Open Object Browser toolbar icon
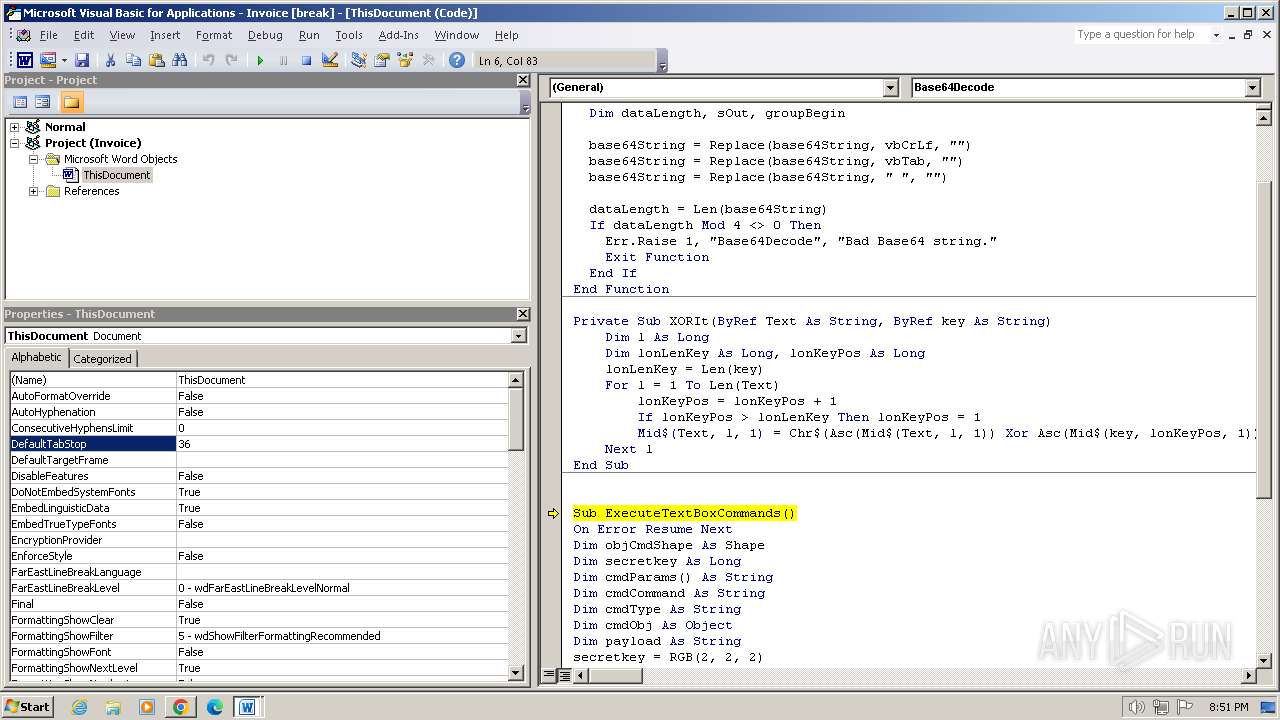The height and width of the screenshot is (720, 1280). pyautogui.click(x=404, y=61)
